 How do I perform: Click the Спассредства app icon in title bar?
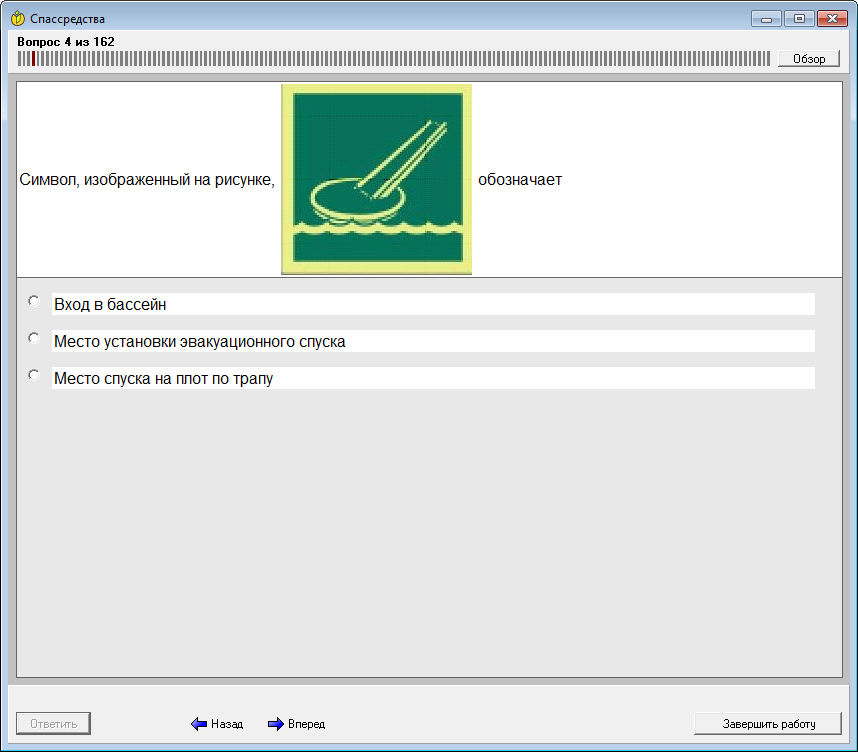point(17,19)
